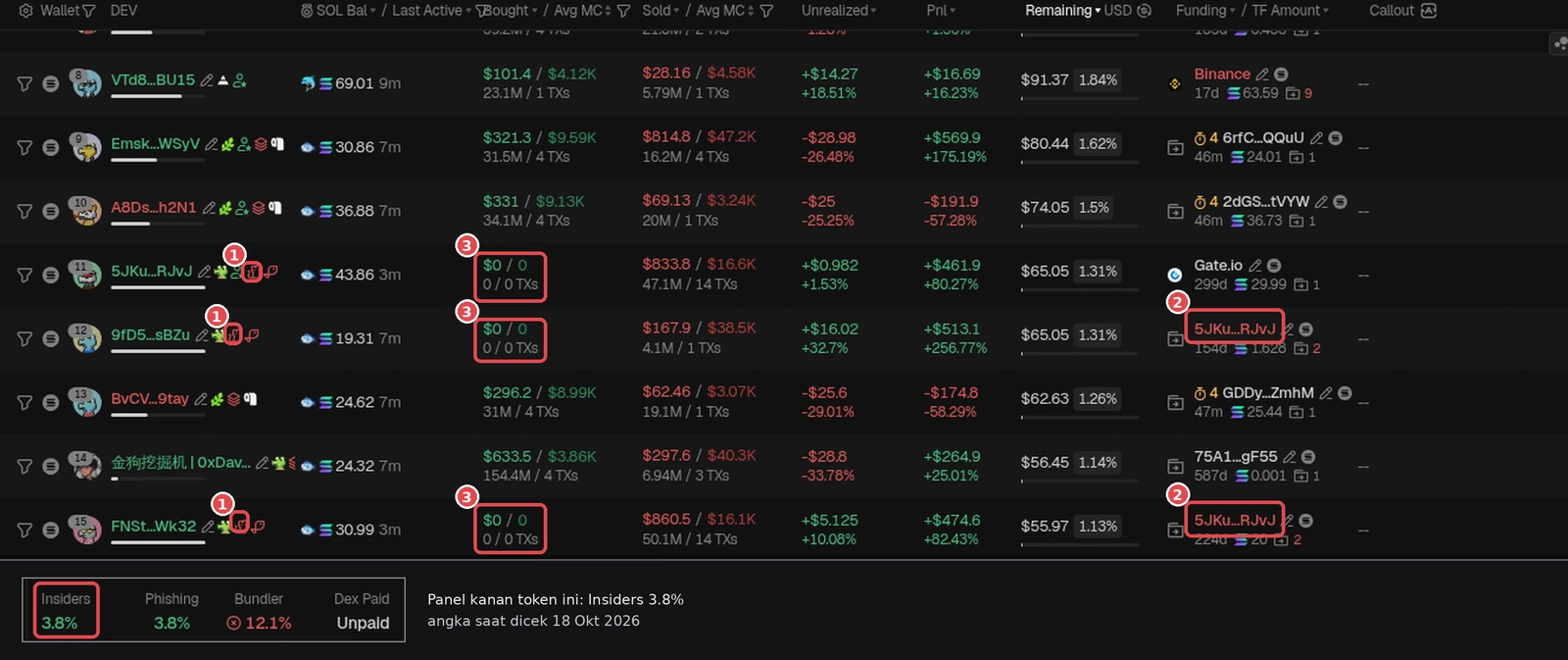Toggle the Avg MC sort arrows in the Sold column
1568x660 pixels.
(751, 11)
